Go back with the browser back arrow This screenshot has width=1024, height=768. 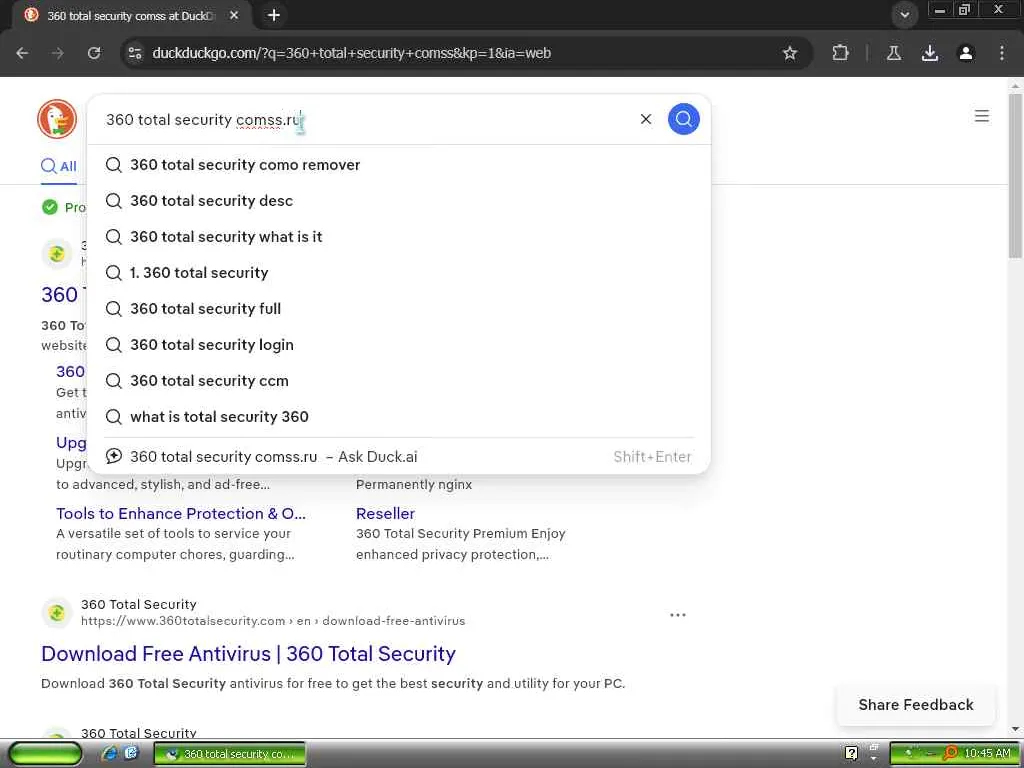click(x=22, y=53)
